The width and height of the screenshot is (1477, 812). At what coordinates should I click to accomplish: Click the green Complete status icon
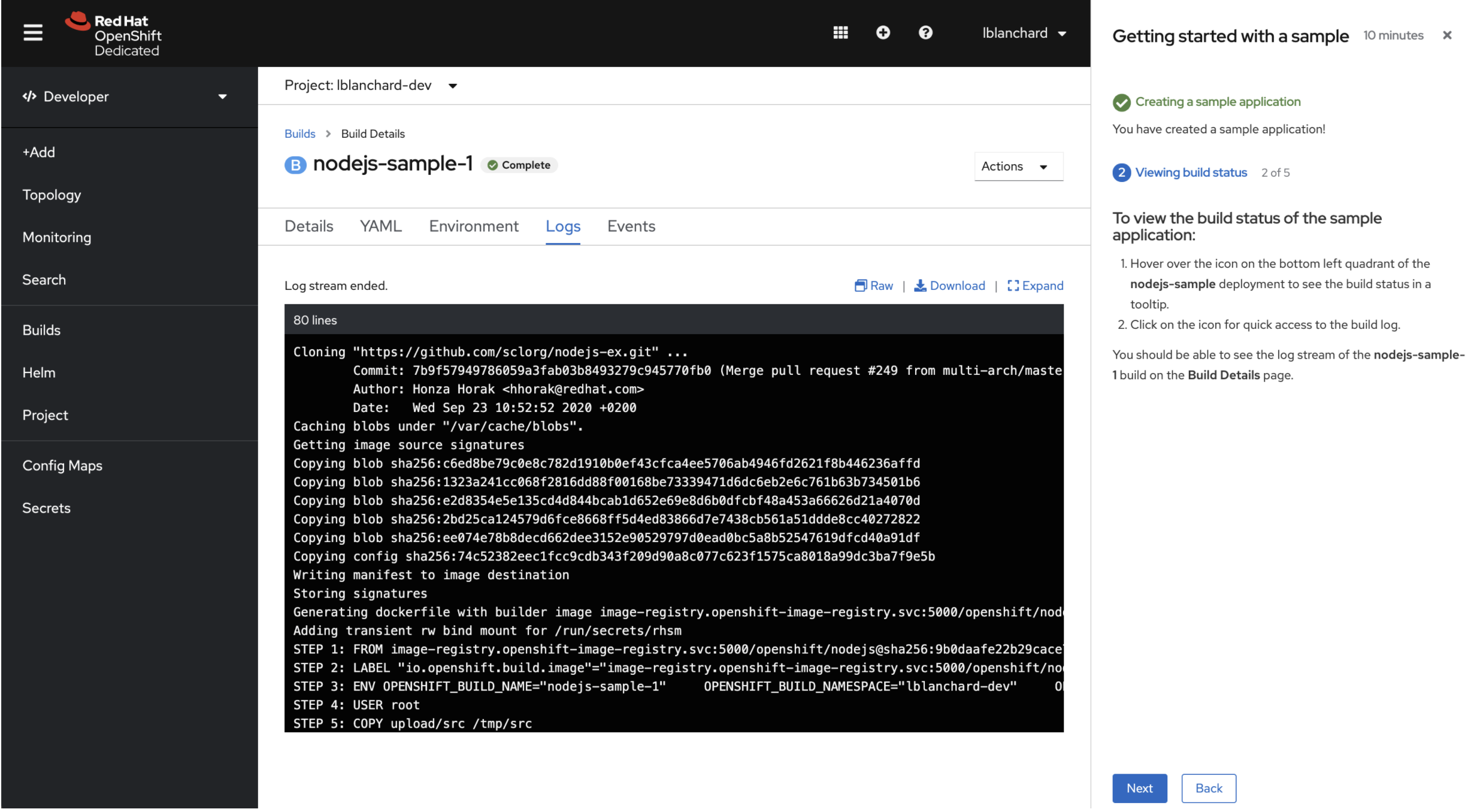click(492, 165)
